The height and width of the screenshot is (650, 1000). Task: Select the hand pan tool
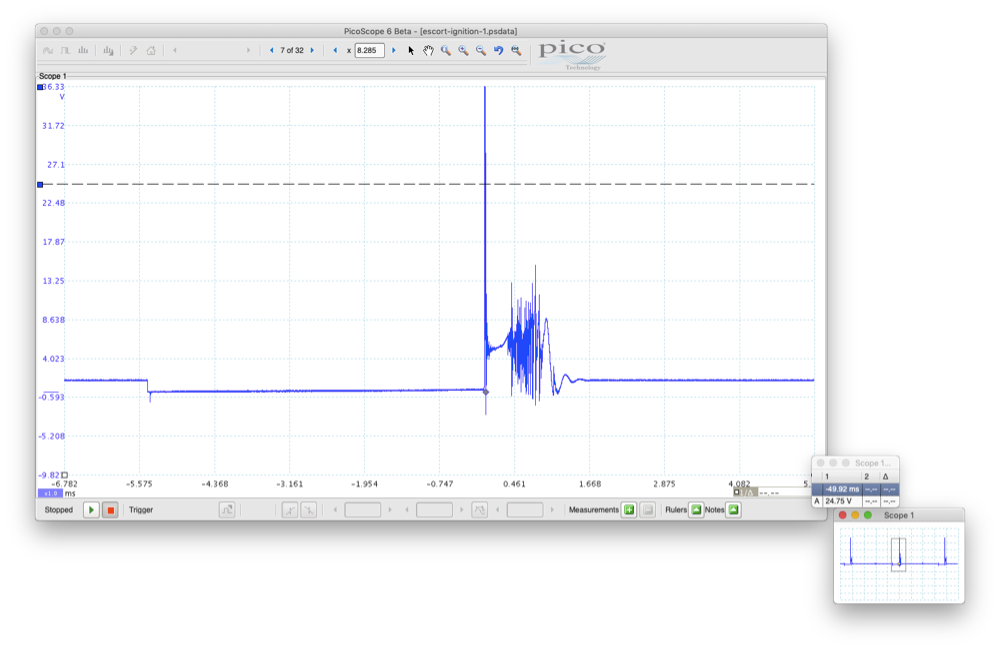point(428,50)
